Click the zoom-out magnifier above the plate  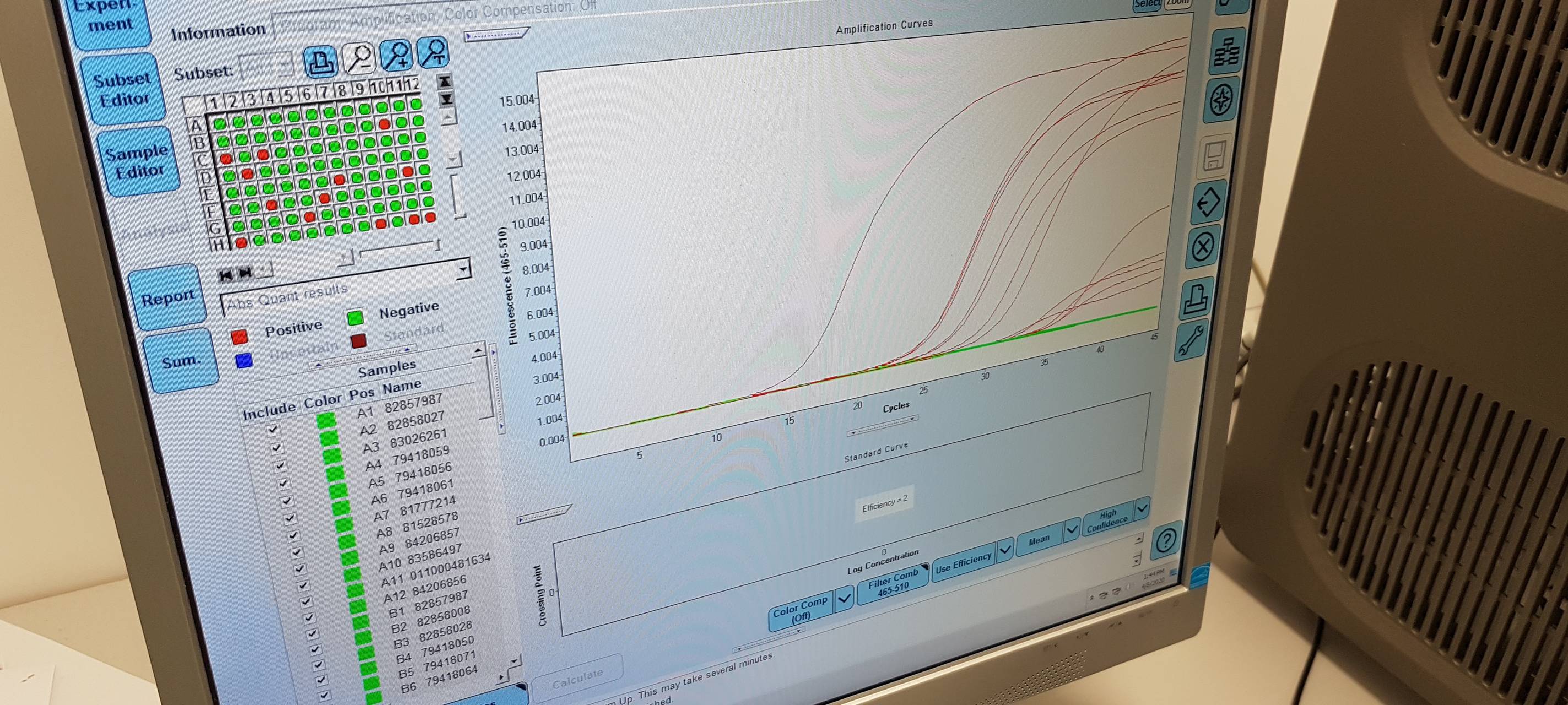pyautogui.click(x=359, y=58)
